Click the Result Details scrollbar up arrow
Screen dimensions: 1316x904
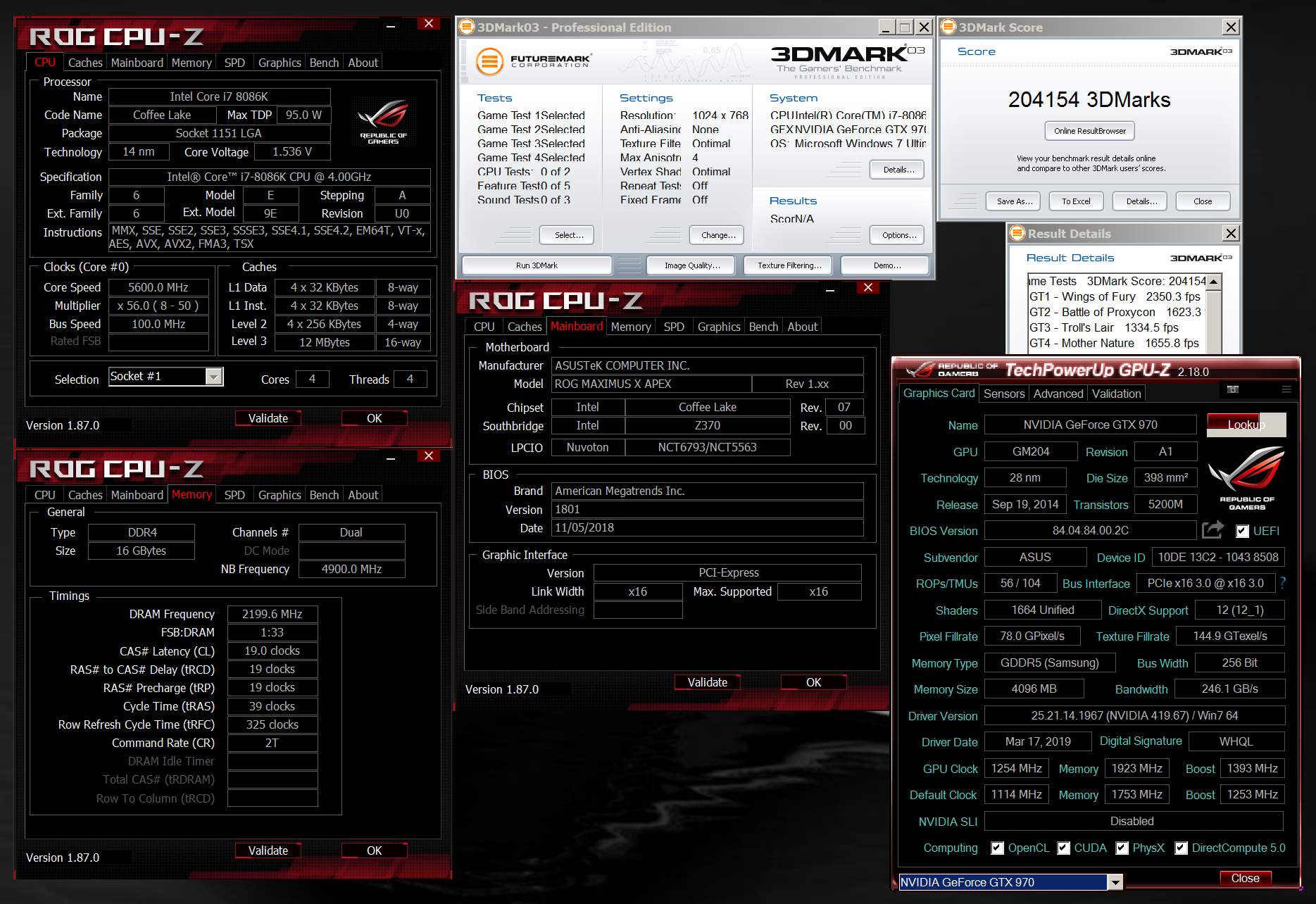coord(1215,281)
